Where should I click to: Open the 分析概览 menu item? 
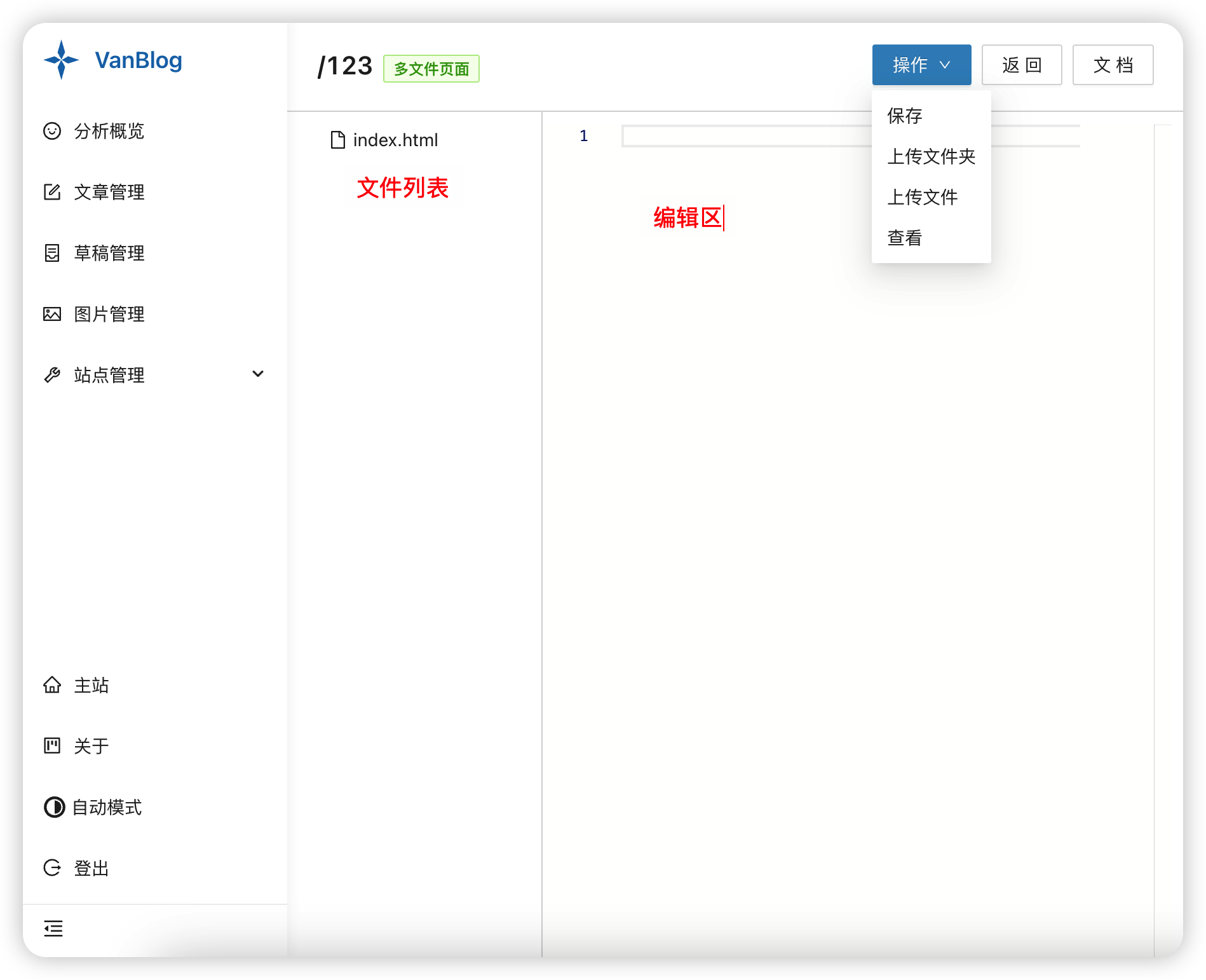tap(109, 131)
